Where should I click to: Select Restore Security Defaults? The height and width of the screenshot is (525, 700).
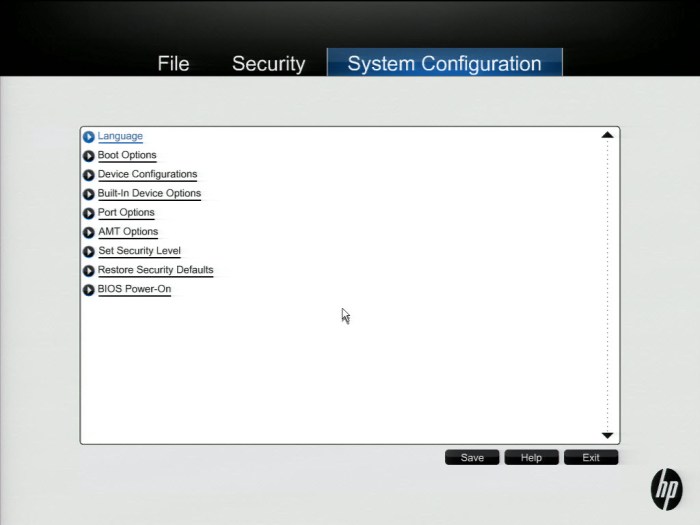tap(155, 270)
